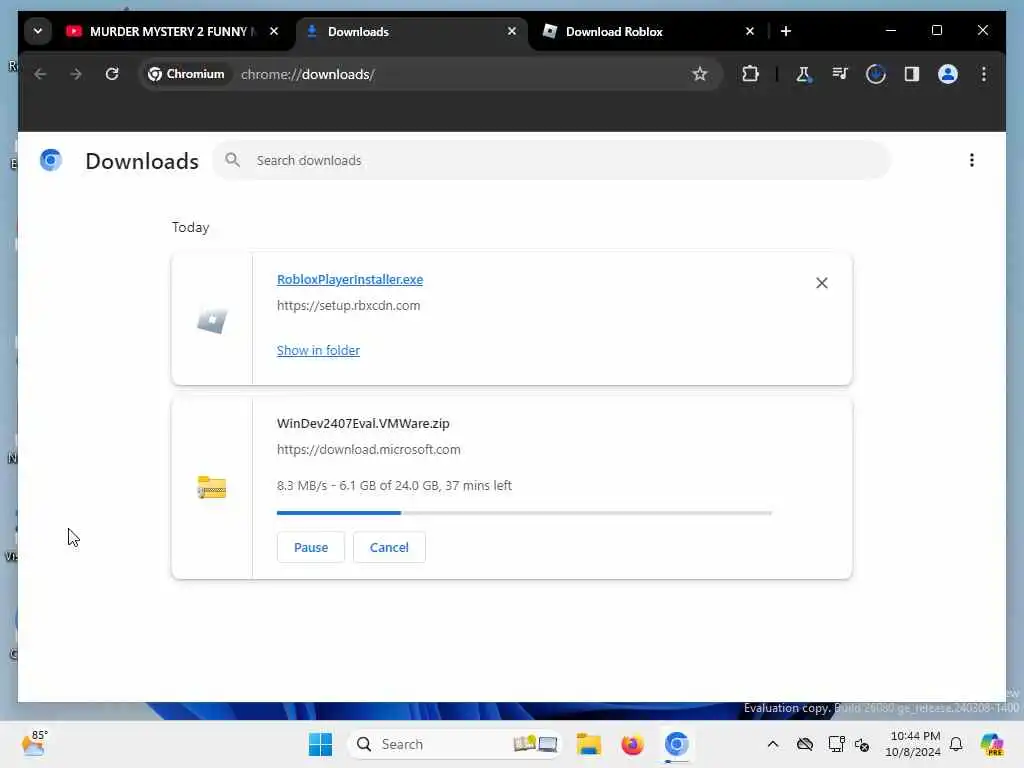Maximize the Chromium window
Screen dimensions: 1024x768
pyautogui.click(x=936, y=31)
